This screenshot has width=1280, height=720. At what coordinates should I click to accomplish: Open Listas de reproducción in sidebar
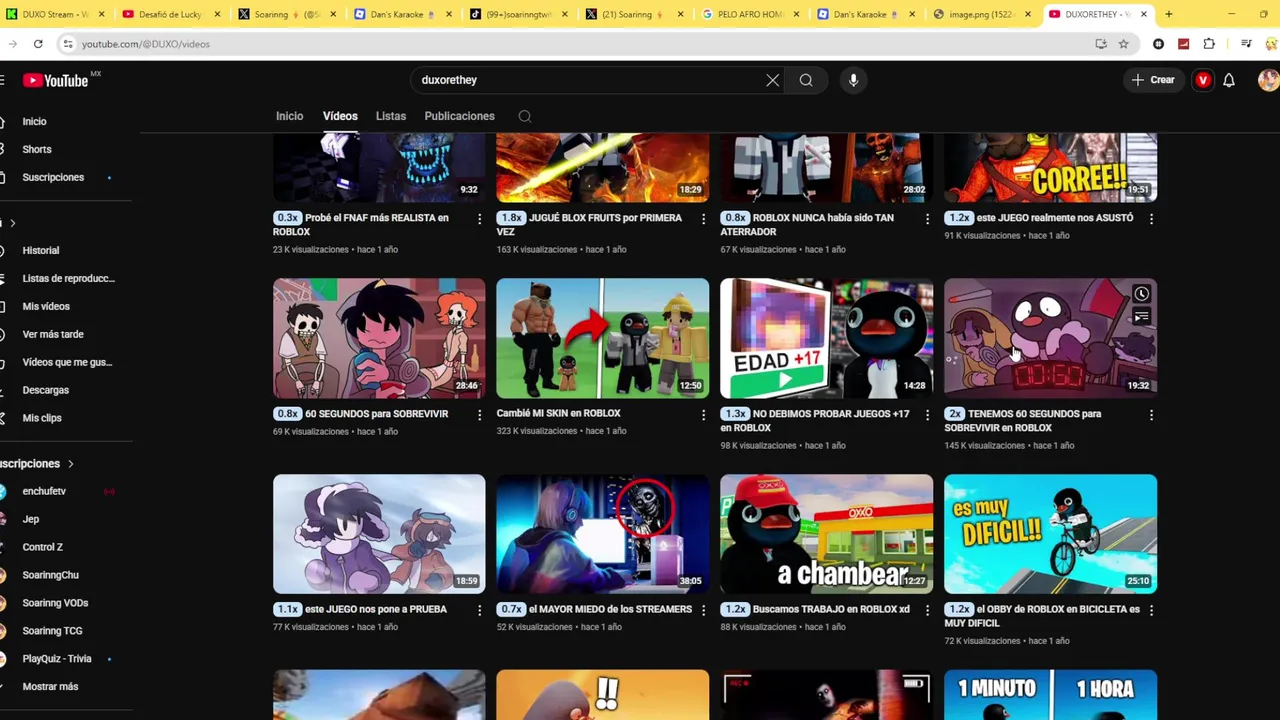click(x=68, y=279)
